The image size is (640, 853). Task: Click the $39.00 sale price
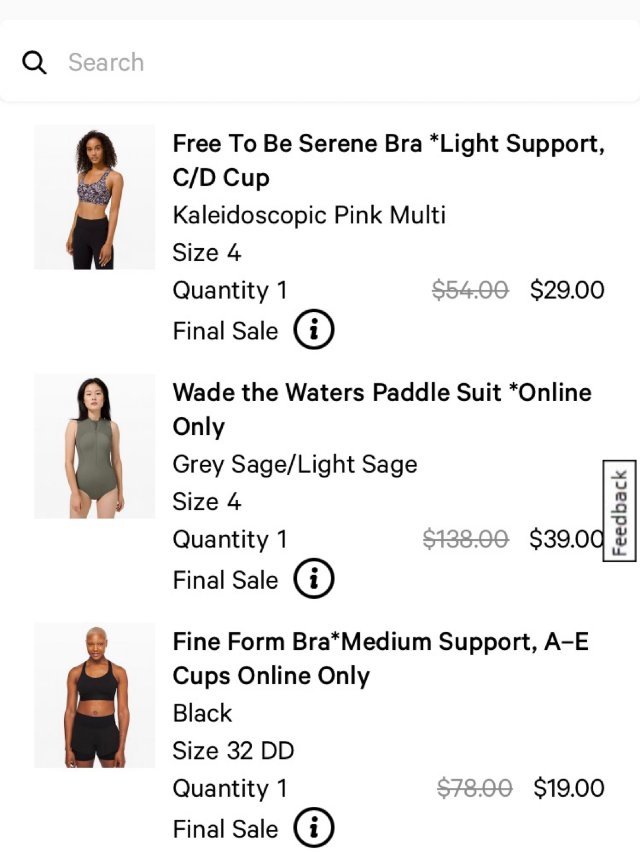tap(565, 539)
